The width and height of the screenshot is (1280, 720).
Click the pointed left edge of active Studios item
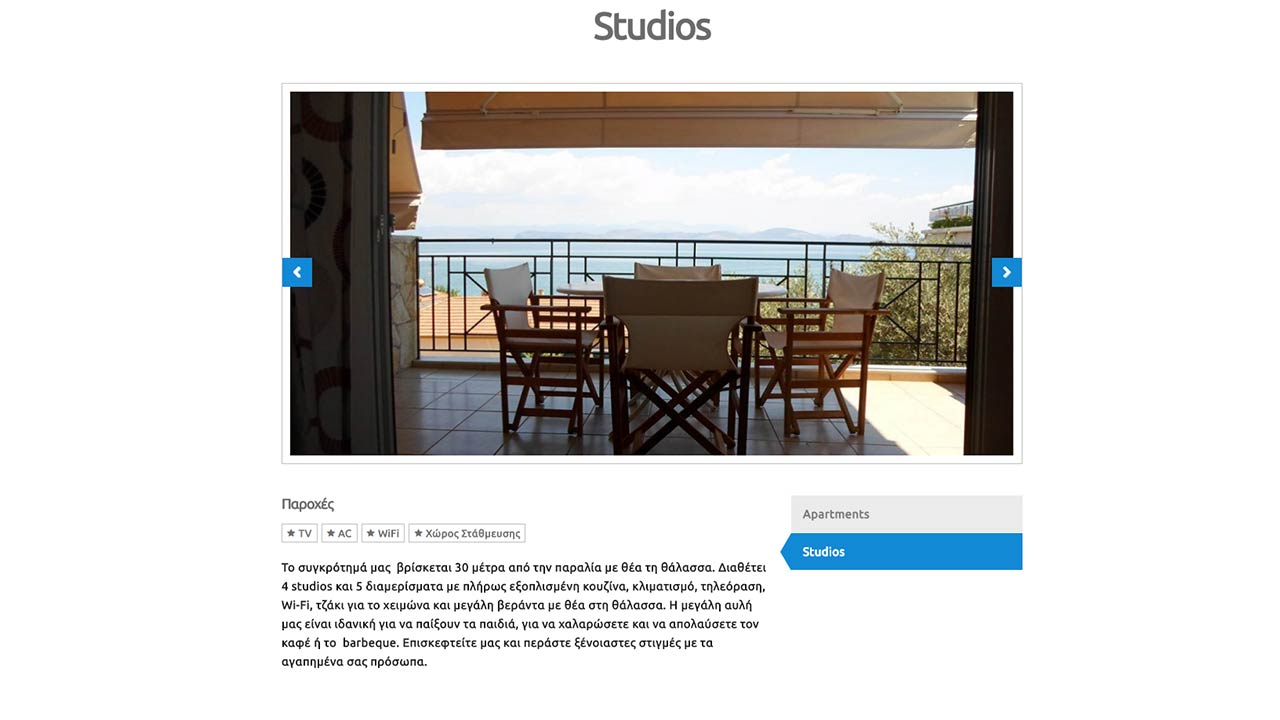786,552
